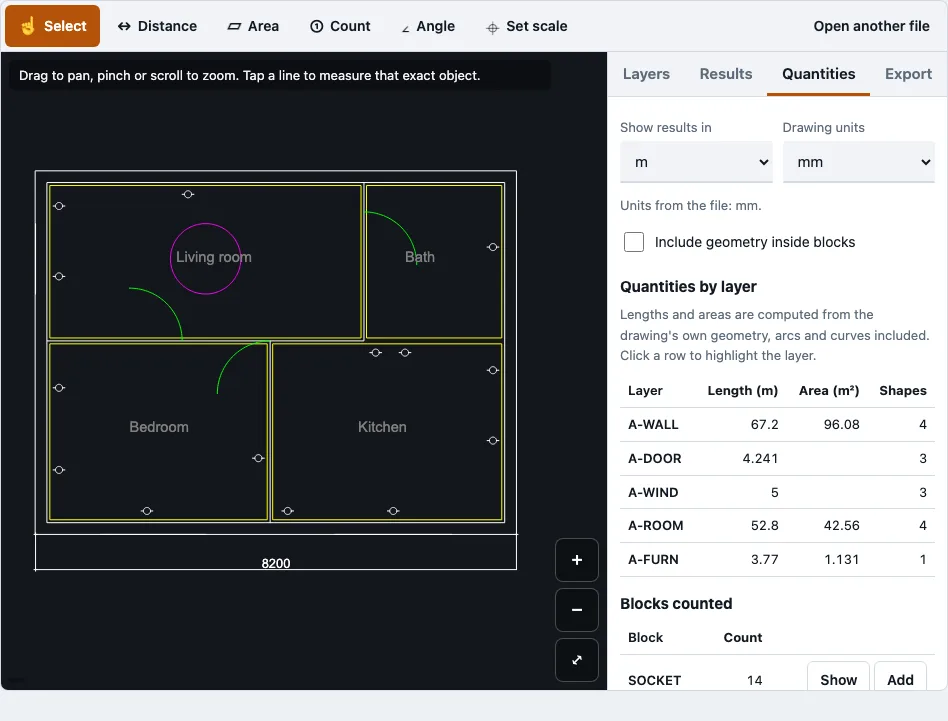Enable Include geometry inside blocks
The height and width of the screenshot is (721, 948).
(634, 242)
